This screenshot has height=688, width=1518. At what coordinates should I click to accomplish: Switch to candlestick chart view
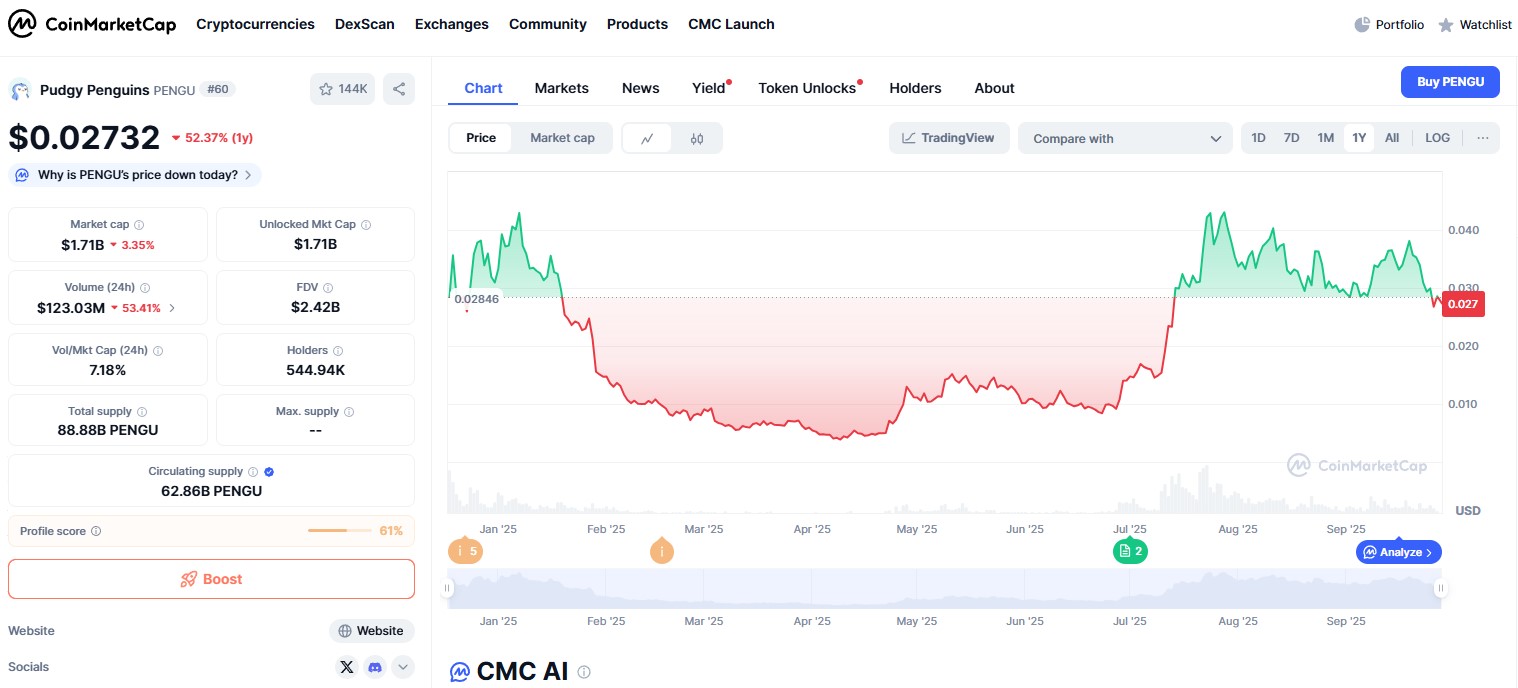pyautogui.click(x=697, y=138)
